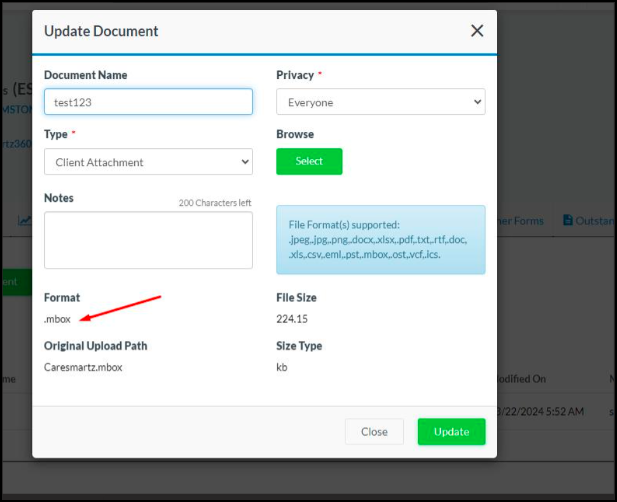Click the kb size type value
This screenshot has height=502, width=617.
[x=282, y=367]
